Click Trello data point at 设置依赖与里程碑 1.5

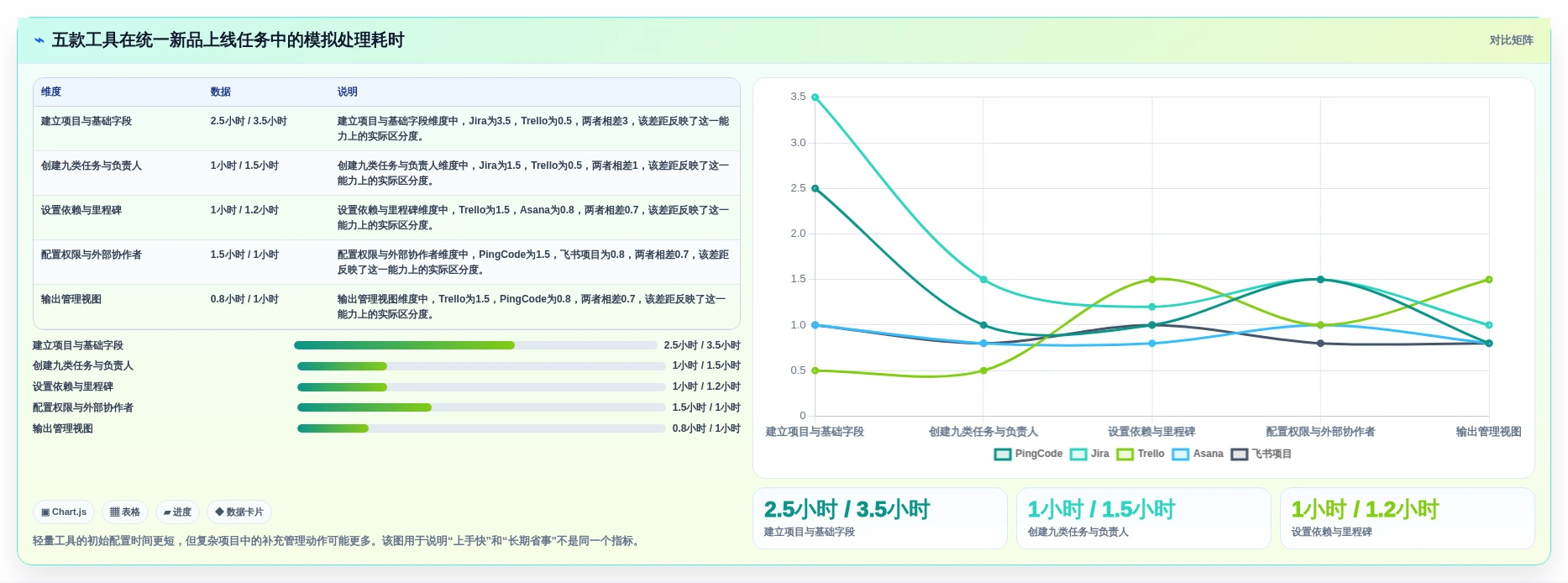tap(1151, 280)
